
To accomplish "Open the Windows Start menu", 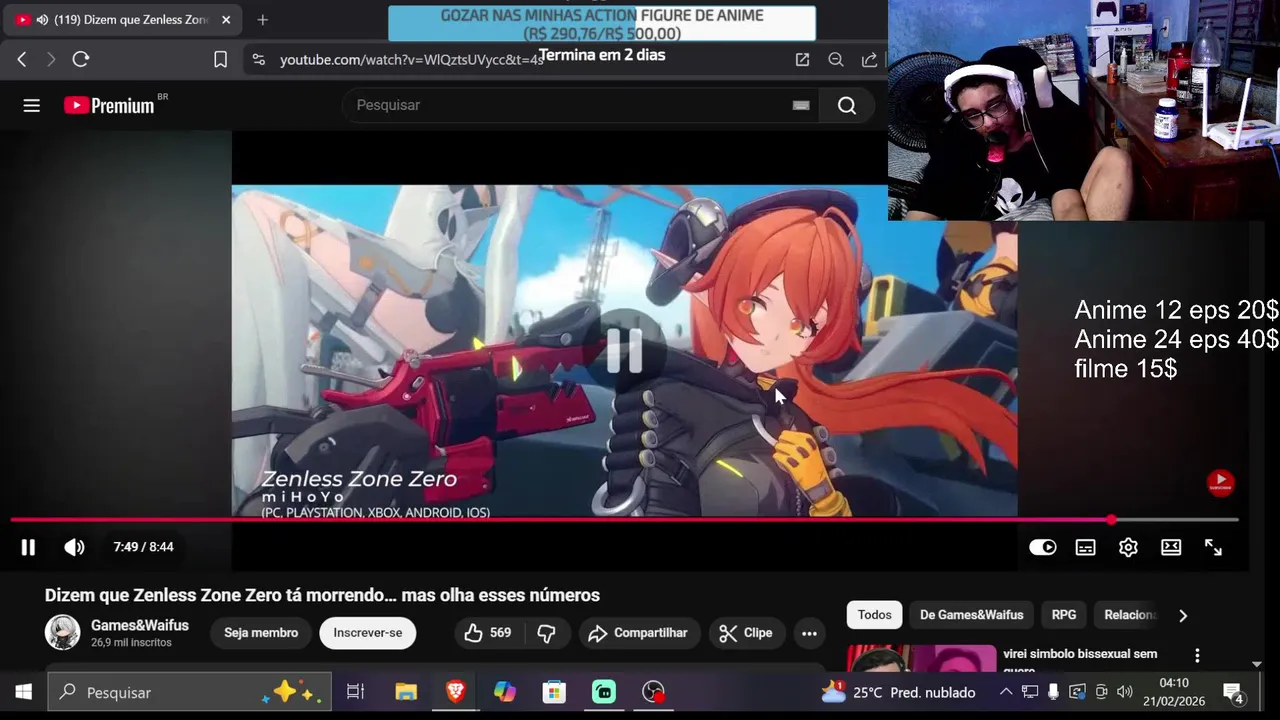I will (23, 692).
